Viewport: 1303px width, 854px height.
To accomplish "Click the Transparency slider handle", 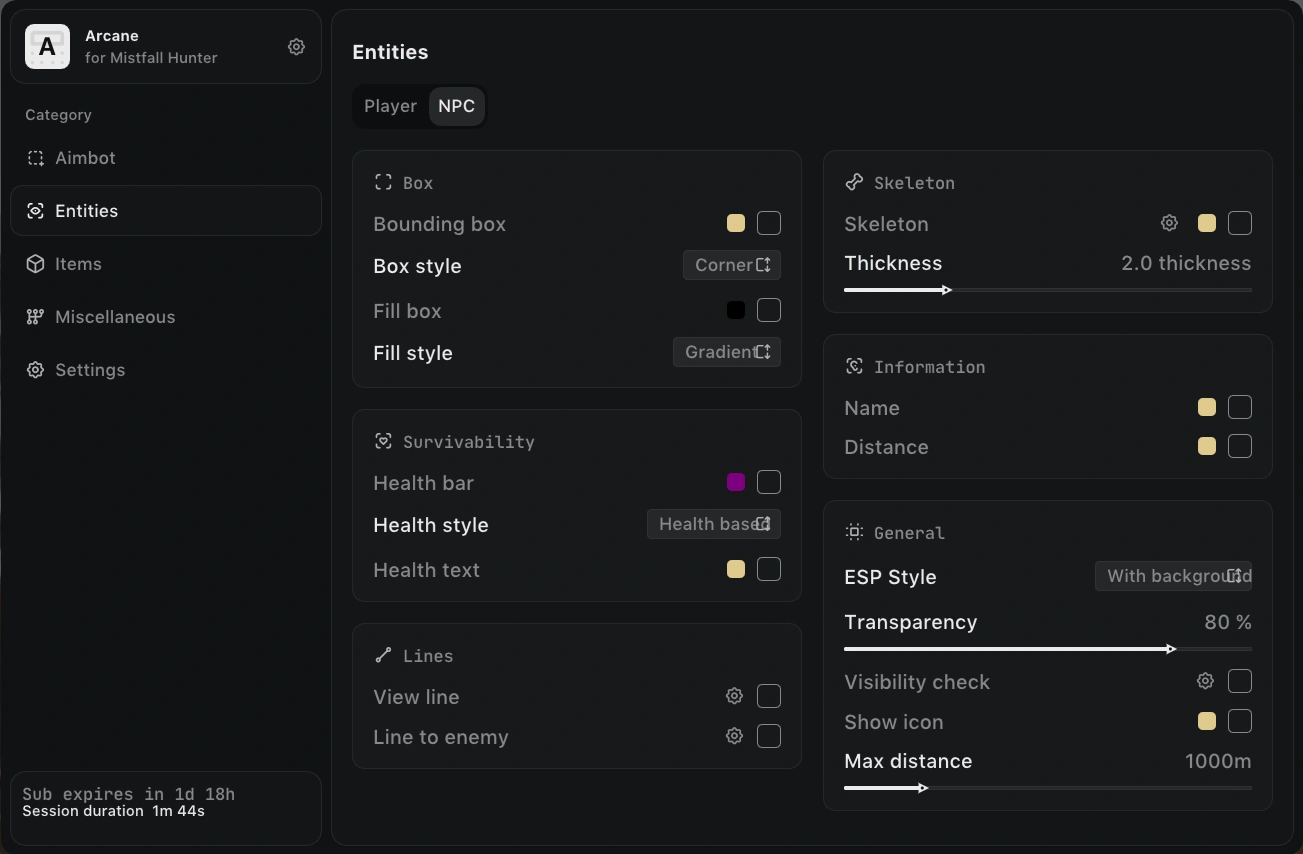I will 1171,649.
